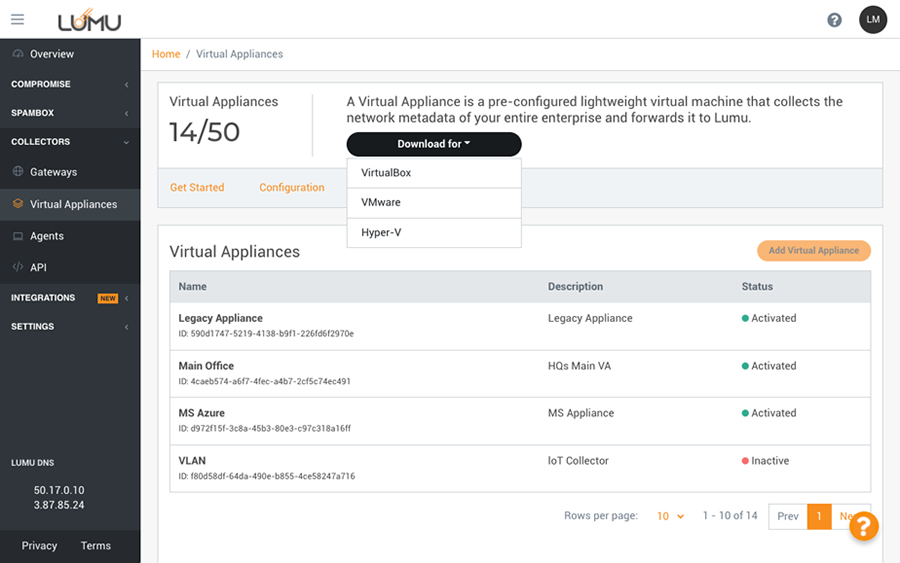900x563 pixels.
Task: Follow the Home breadcrumb link
Action: (x=166, y=54)
